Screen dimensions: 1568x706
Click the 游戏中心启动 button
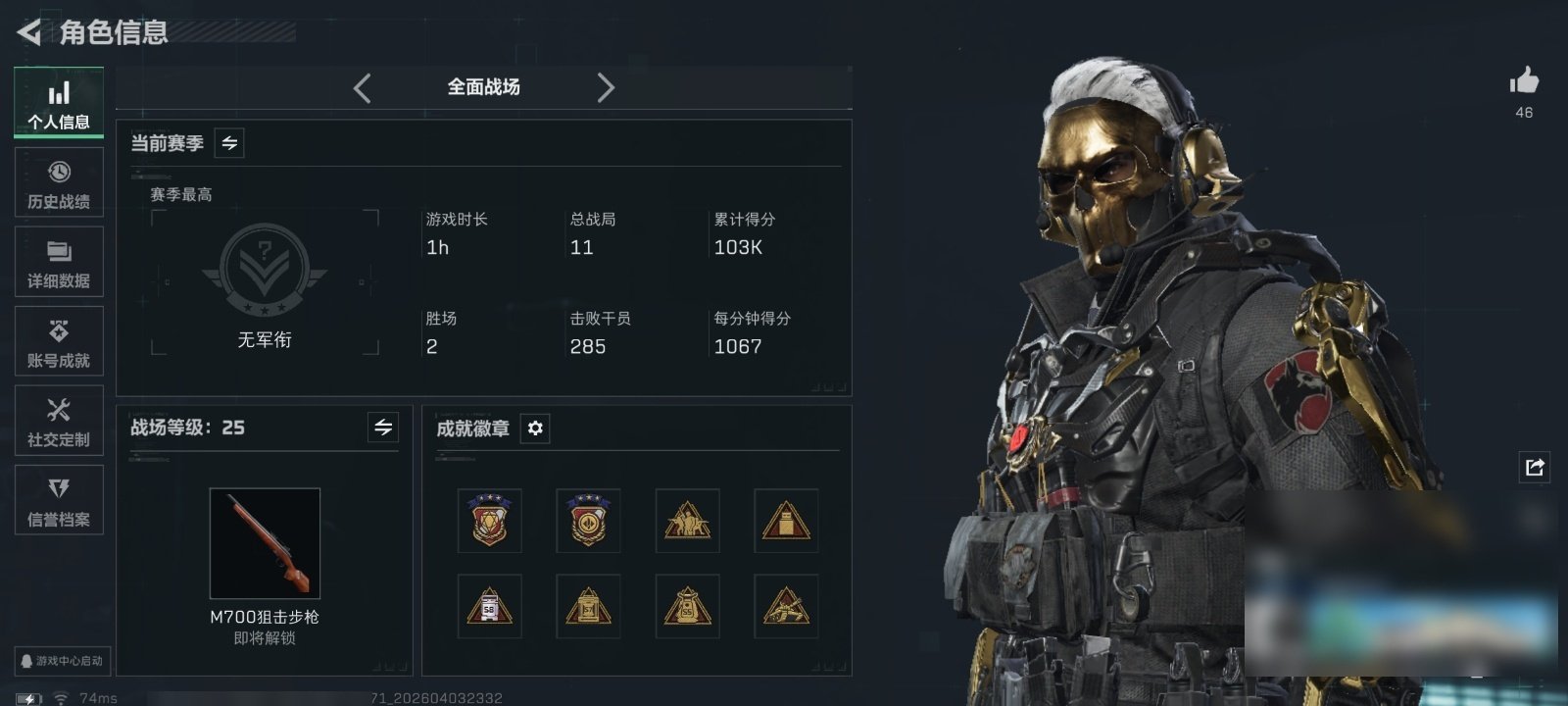[x=62, y=661]
